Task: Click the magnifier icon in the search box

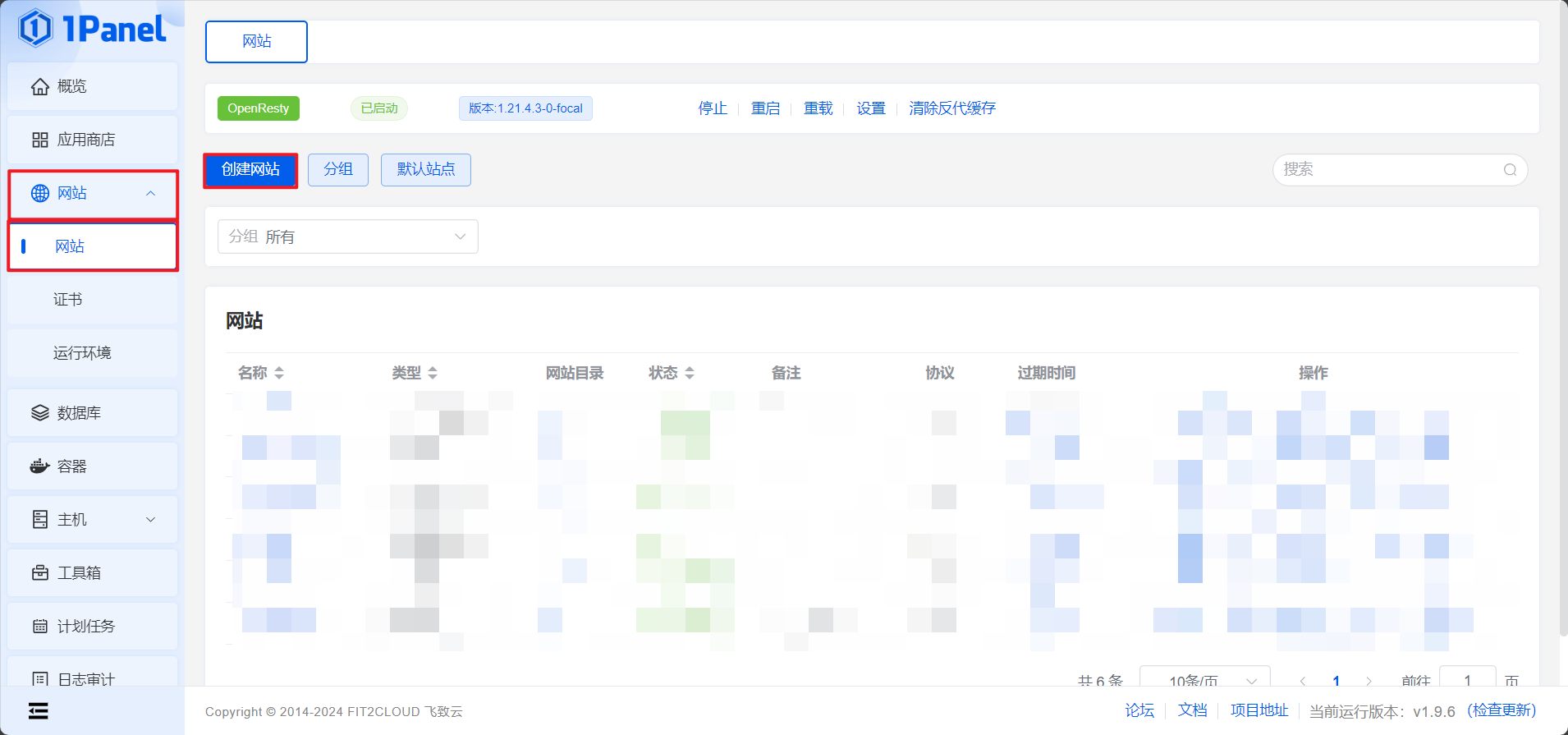Action: [1510, 170]
